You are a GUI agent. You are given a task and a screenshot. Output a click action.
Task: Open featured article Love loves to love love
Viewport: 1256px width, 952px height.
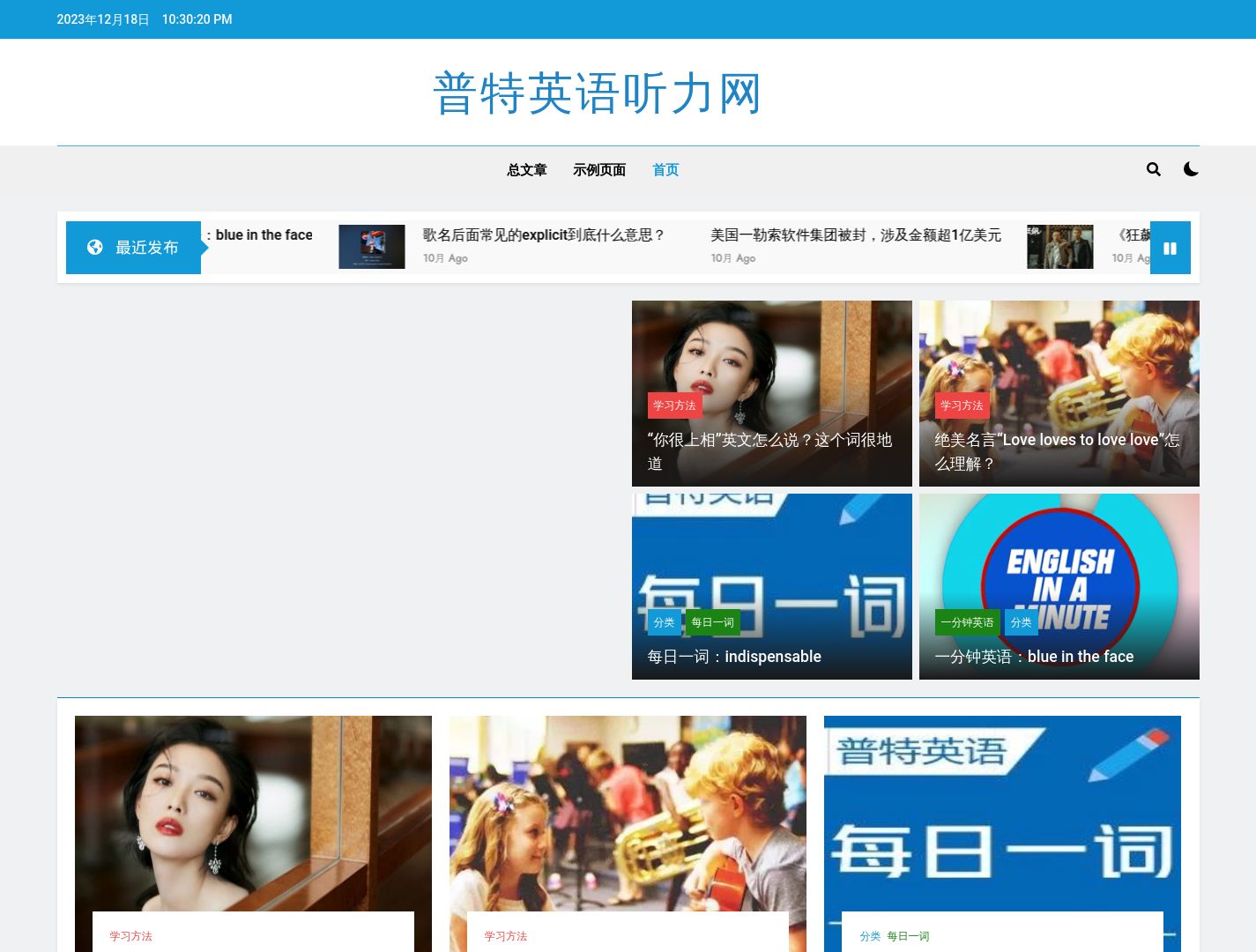tap(1057, 451)
